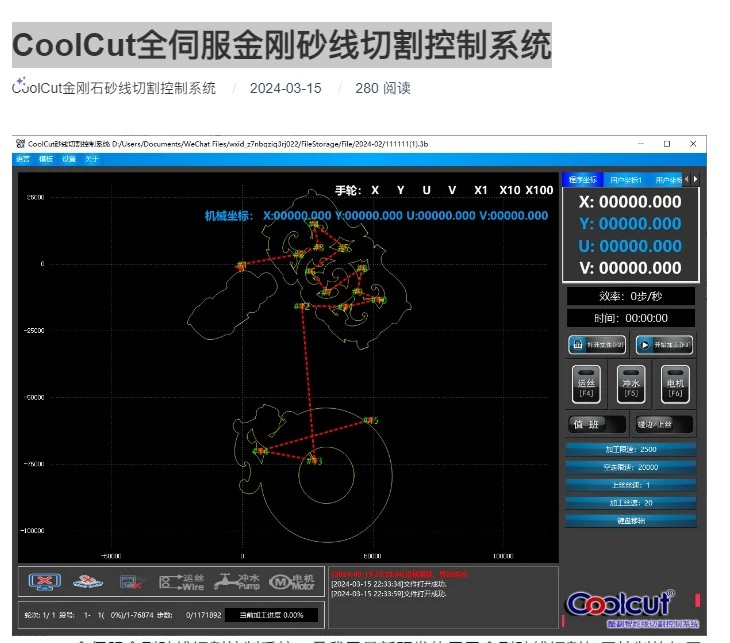Toggle the 碰边/上丝 switch
This screenshot has height=643, width=730.
point(664,424)
